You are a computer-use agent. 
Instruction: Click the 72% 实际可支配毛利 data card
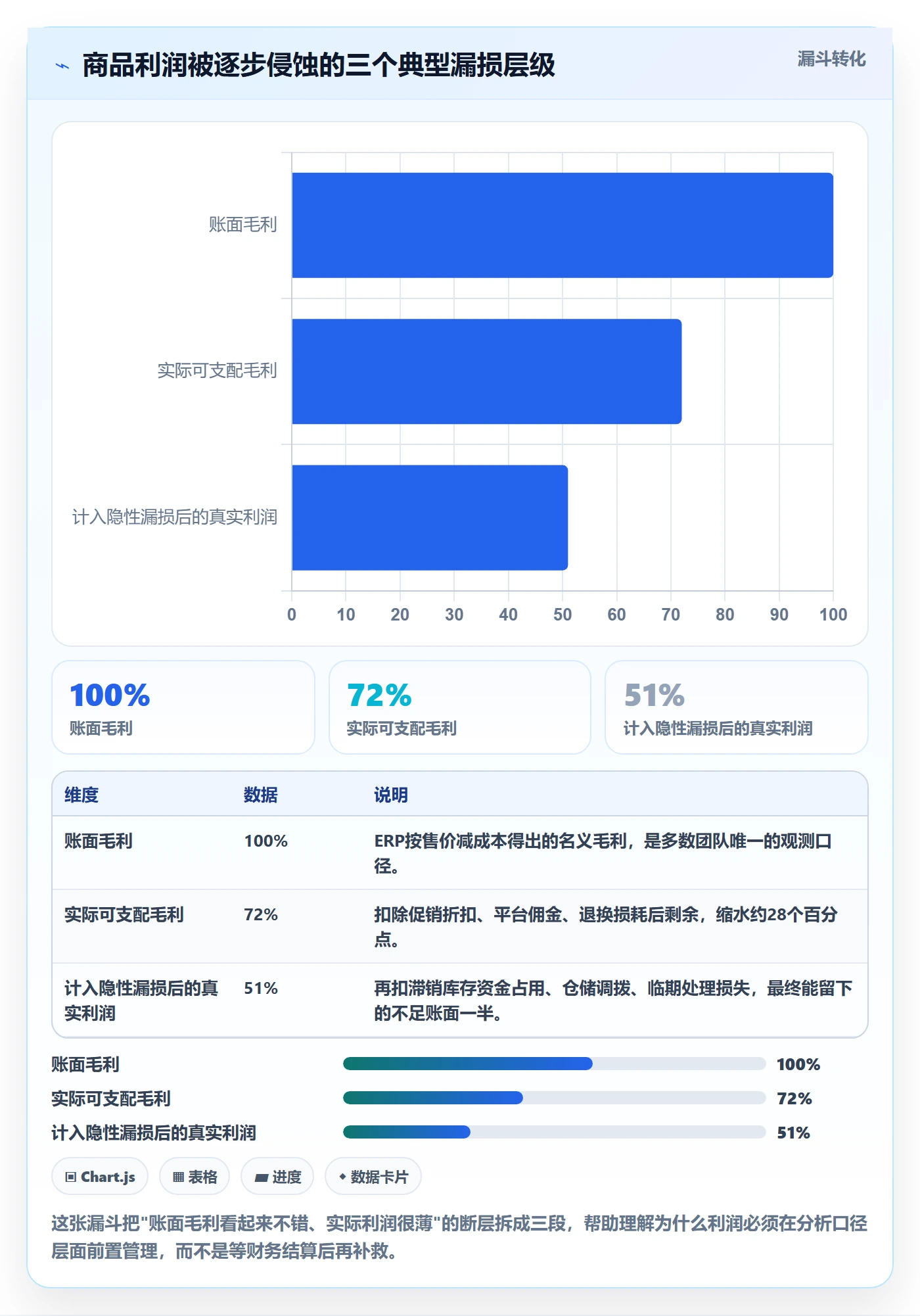coord(460,707)
